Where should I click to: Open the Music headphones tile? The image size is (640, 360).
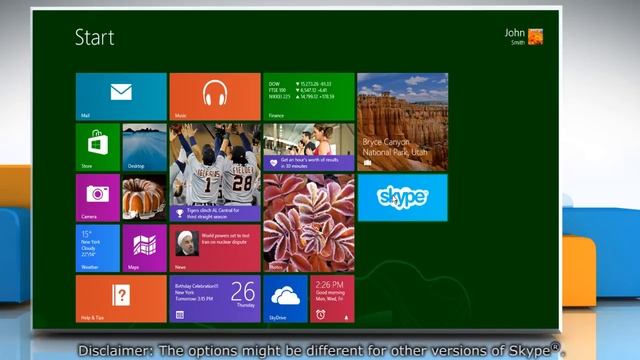[x=215, y=97]
